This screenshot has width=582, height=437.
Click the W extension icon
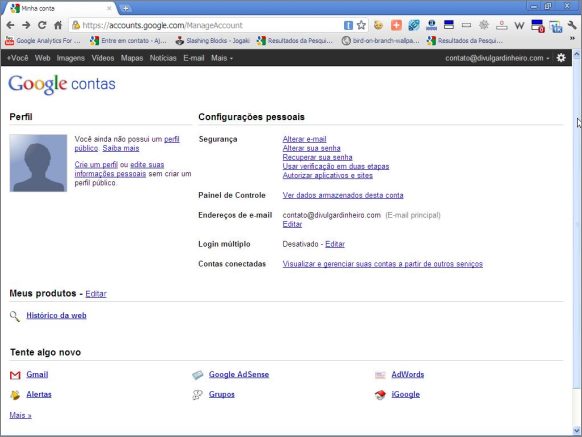point(519,25)
